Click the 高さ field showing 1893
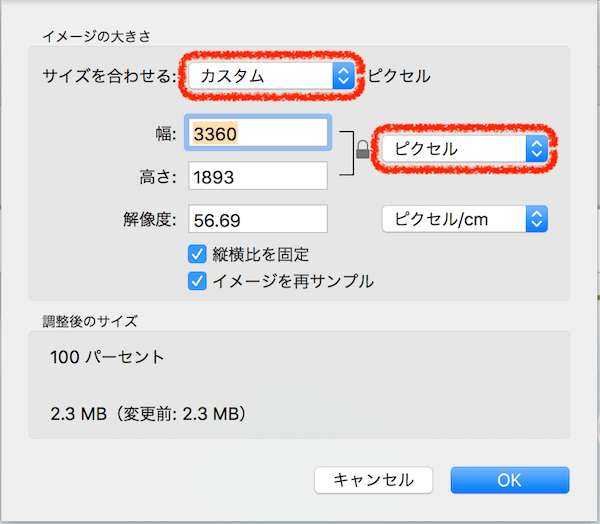 coord(259,176)
